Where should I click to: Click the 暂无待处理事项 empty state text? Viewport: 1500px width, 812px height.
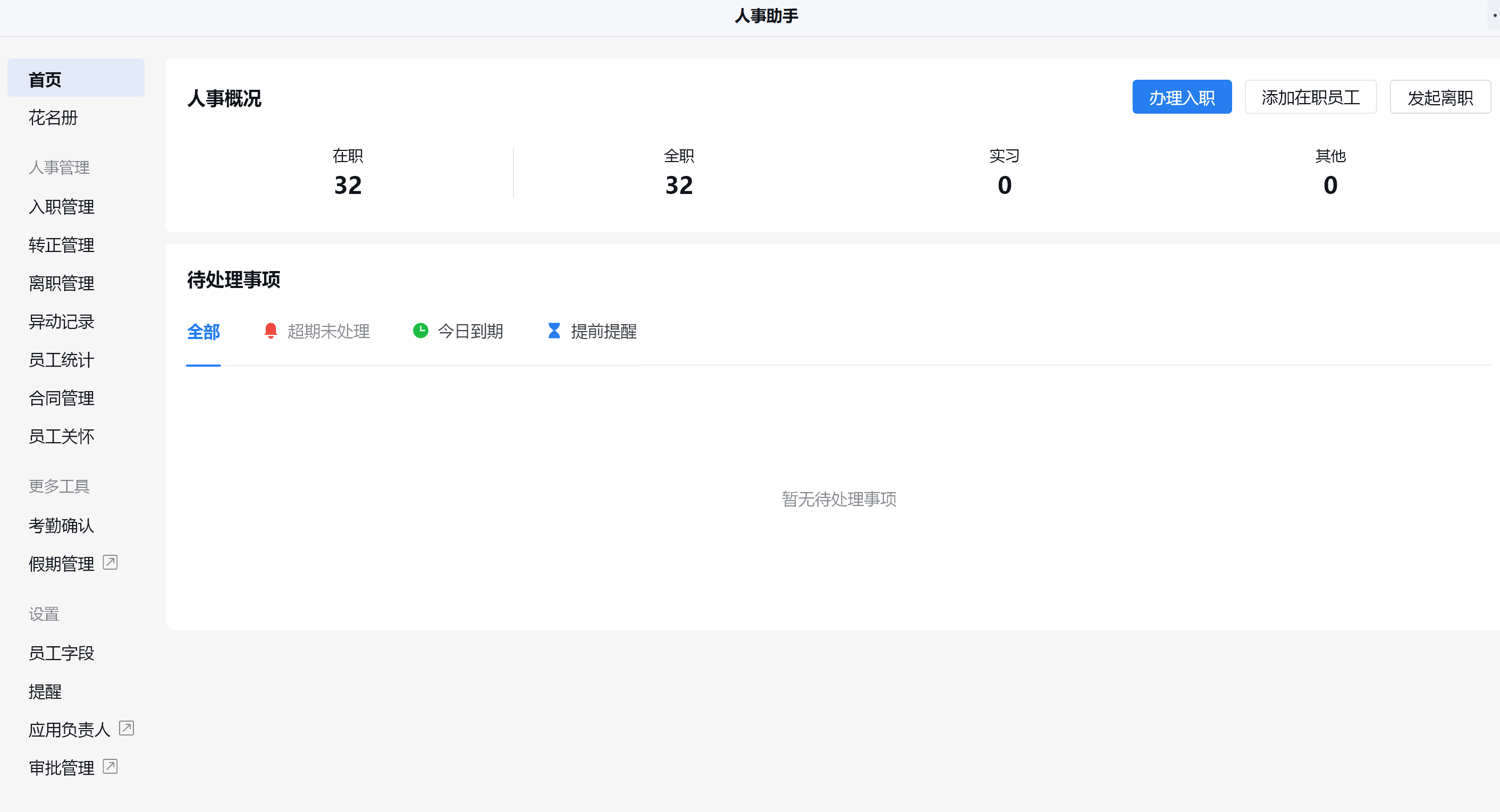click(x=839, y=499)
